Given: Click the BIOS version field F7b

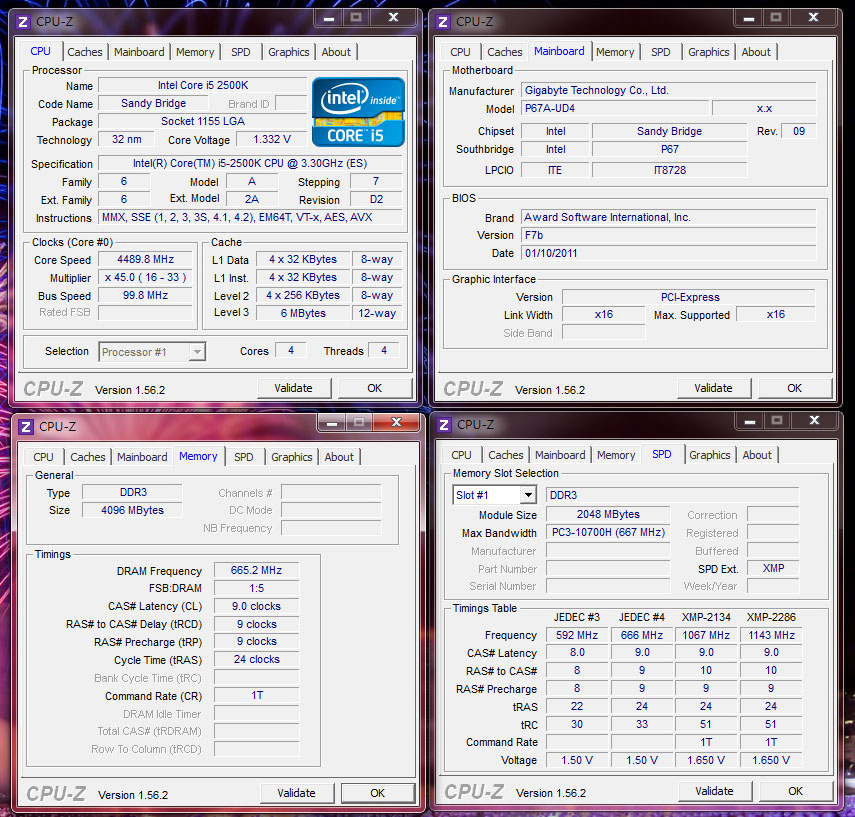Looking at the screenshot, I should click(x=669, y=235).
